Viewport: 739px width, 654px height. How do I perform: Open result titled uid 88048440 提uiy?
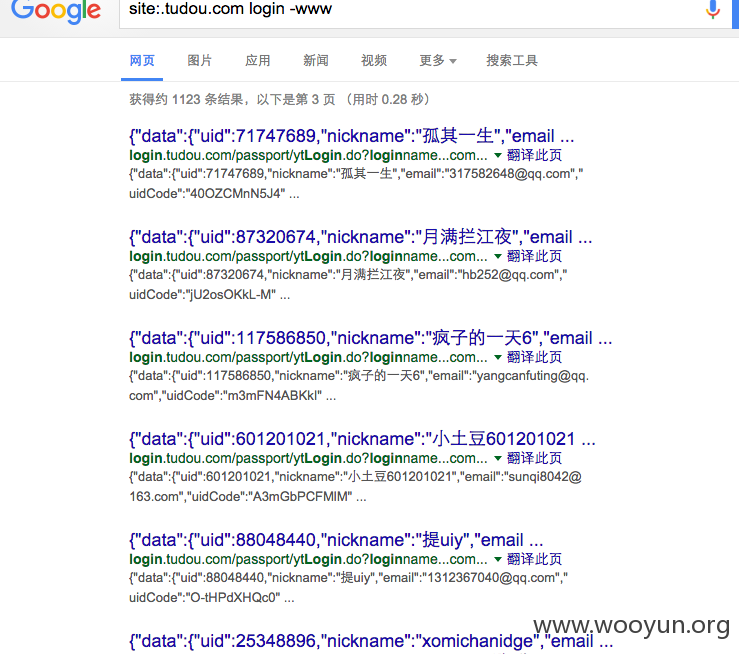tap(336, 540)
